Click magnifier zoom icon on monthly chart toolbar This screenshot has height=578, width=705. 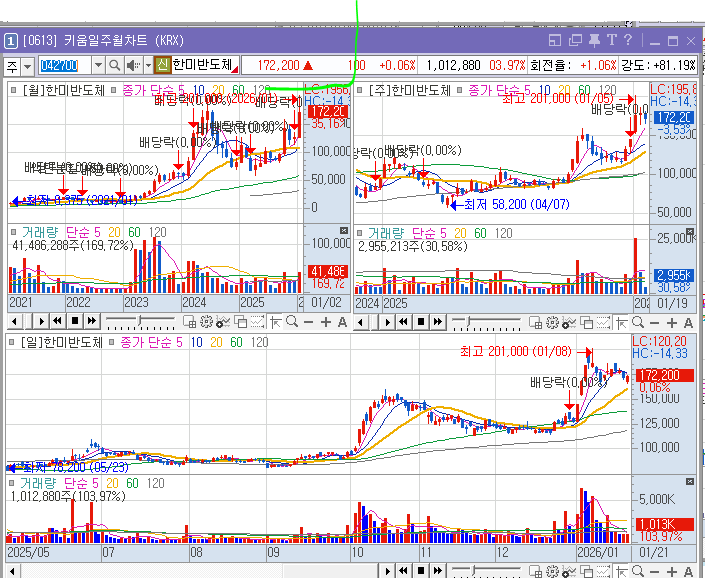292,322
